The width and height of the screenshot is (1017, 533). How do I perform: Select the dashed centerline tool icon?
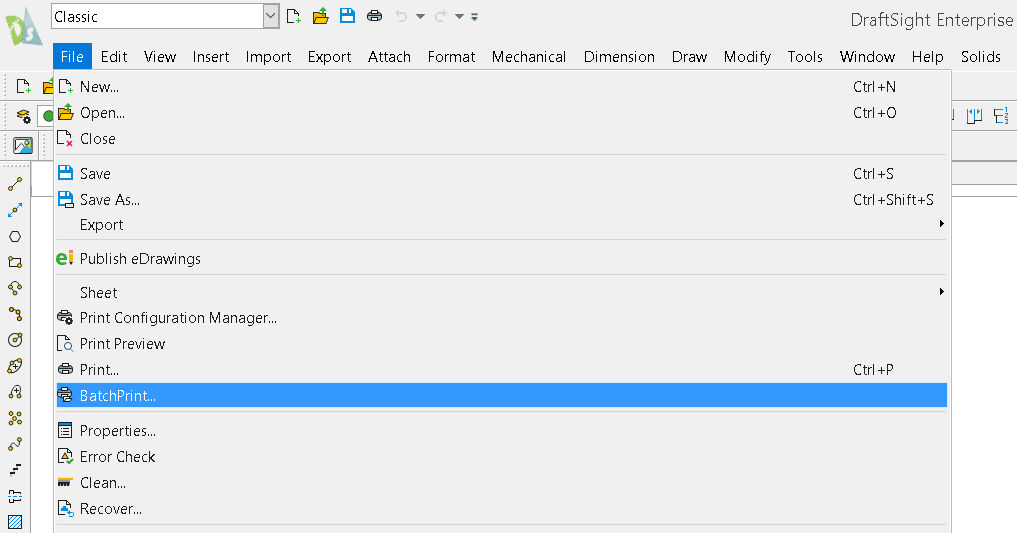[15, 497]
